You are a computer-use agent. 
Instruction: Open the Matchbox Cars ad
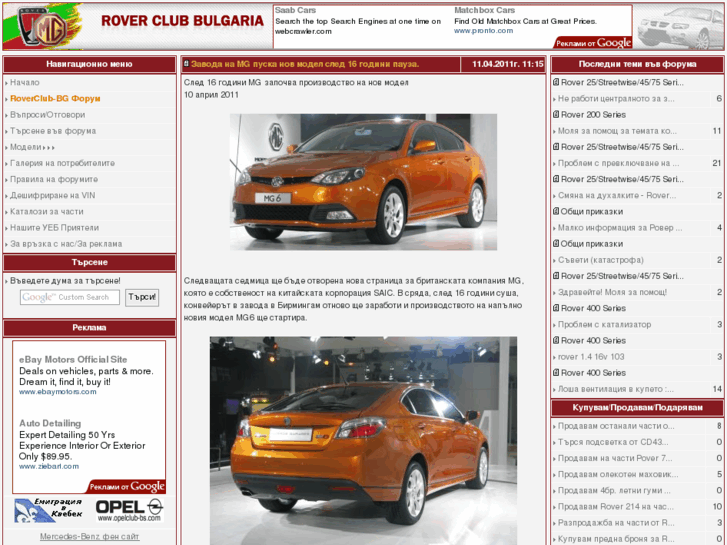coord(485,10)
